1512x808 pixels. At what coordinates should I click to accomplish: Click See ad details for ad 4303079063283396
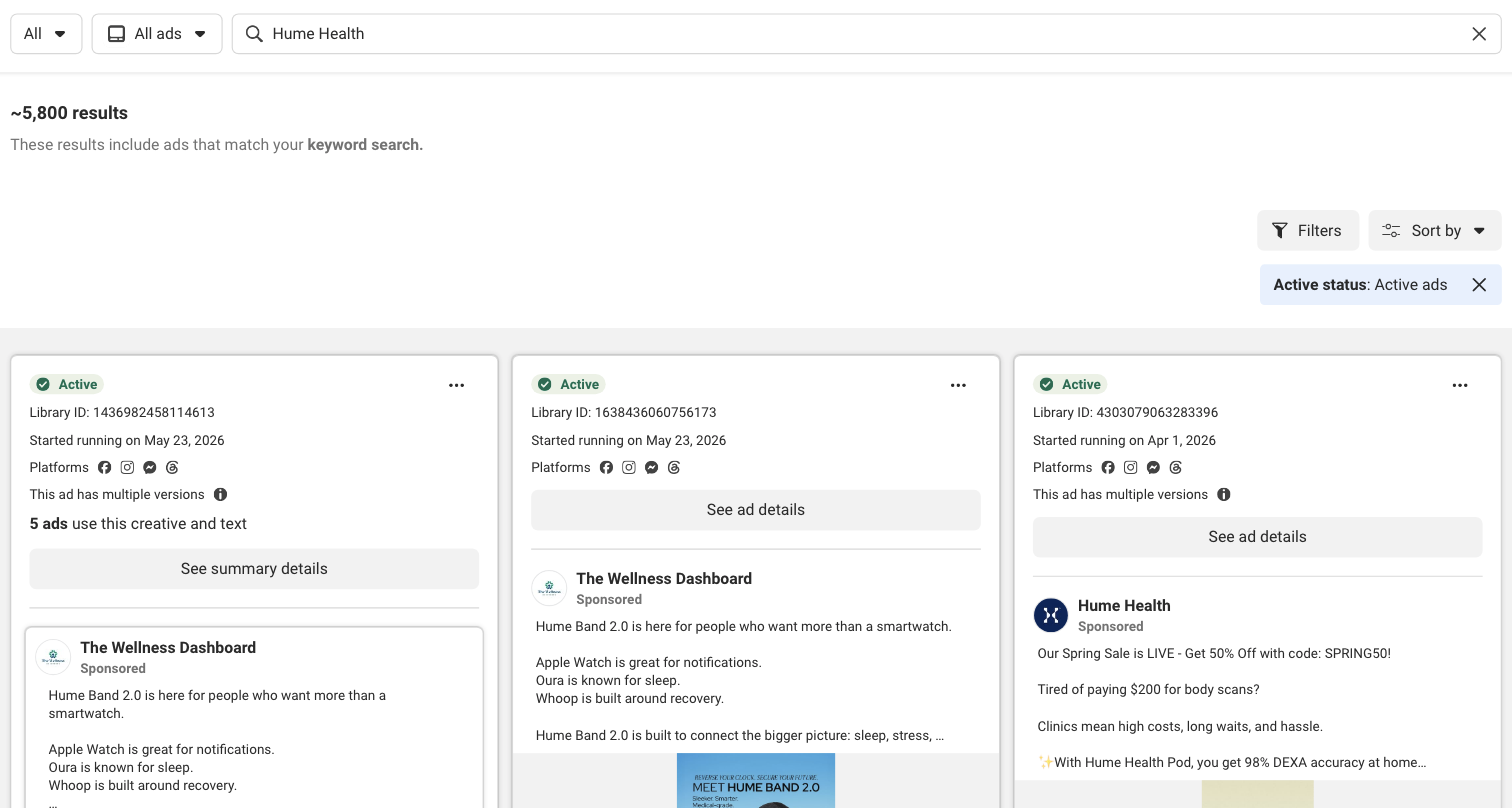point(1258,537)
